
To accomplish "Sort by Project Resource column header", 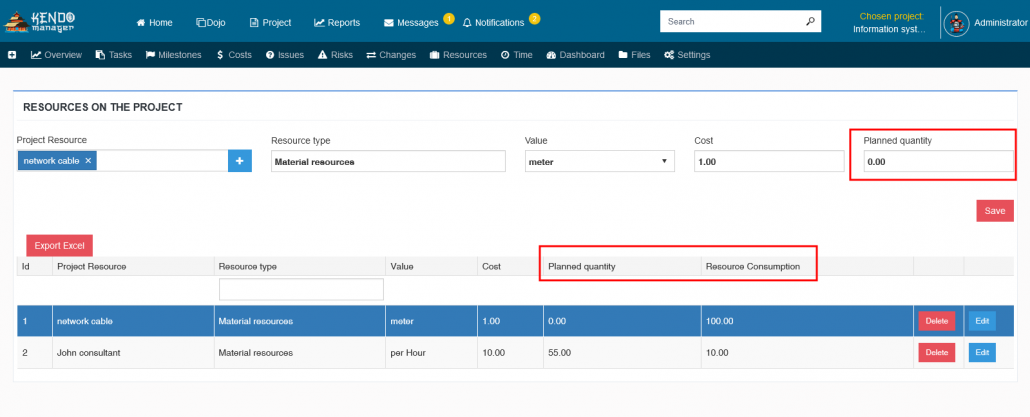I will click(91, 267).
